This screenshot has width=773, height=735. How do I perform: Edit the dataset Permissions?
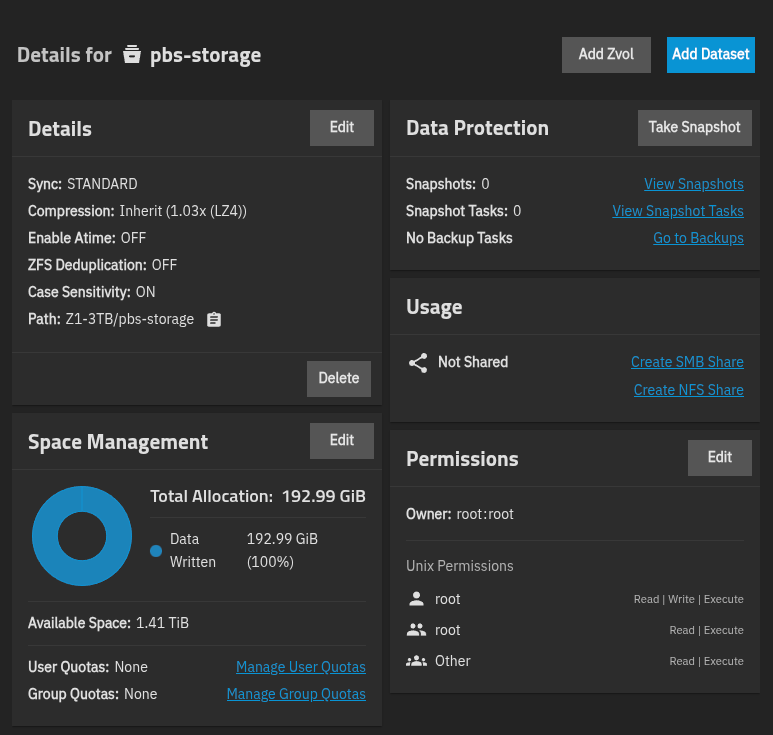tap(720, 458)
